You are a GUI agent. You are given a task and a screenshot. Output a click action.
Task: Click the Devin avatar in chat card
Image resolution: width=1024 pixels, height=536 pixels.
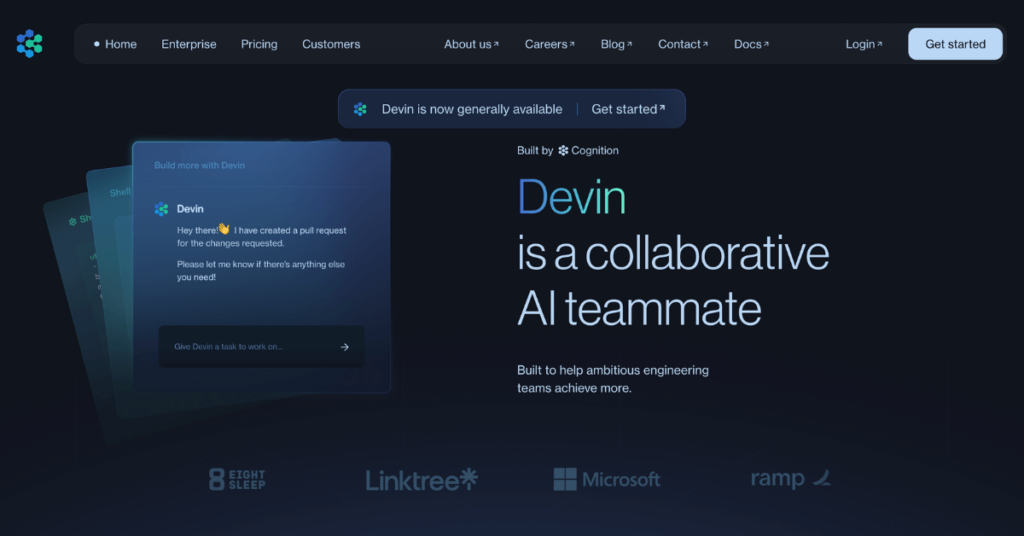click(x=162, y=209)
